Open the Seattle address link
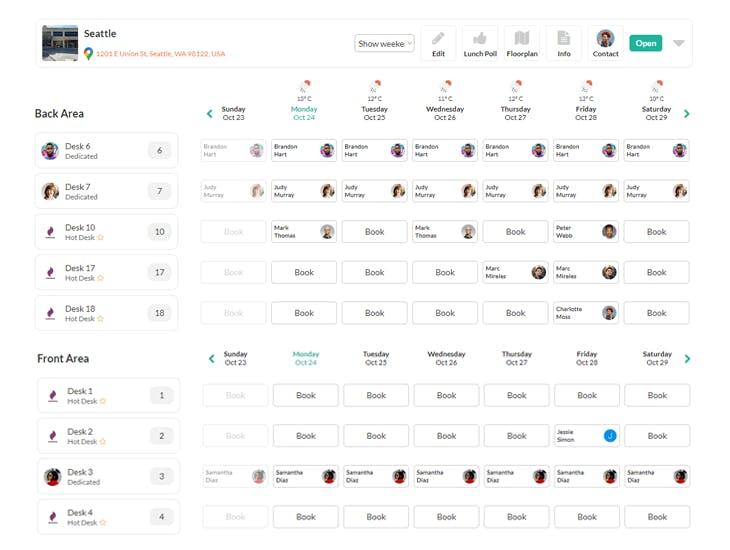Viewport: 730px width, 550px height. [161, 54]
